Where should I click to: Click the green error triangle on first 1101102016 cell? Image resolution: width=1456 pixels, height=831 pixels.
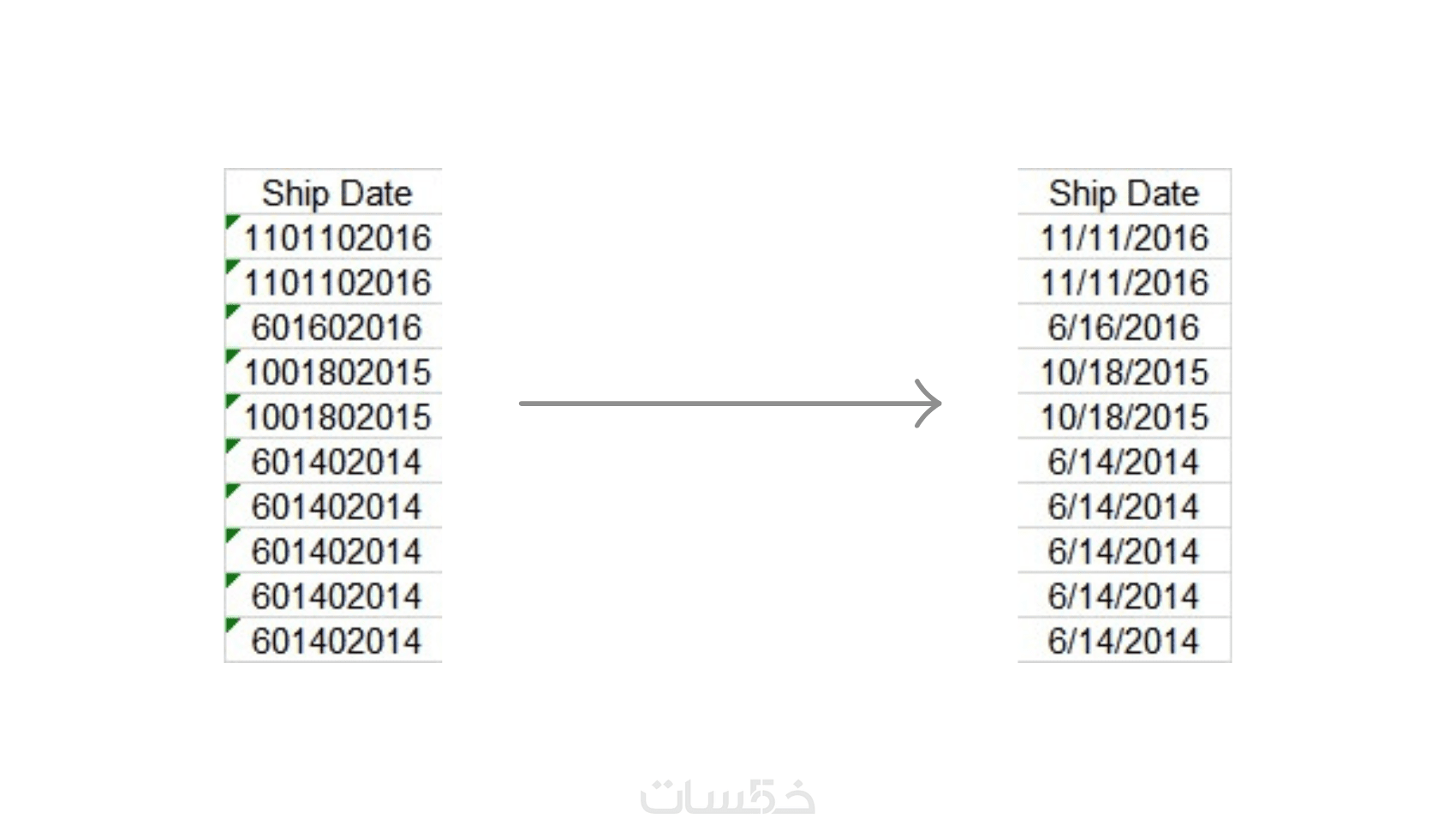(231, 221)
